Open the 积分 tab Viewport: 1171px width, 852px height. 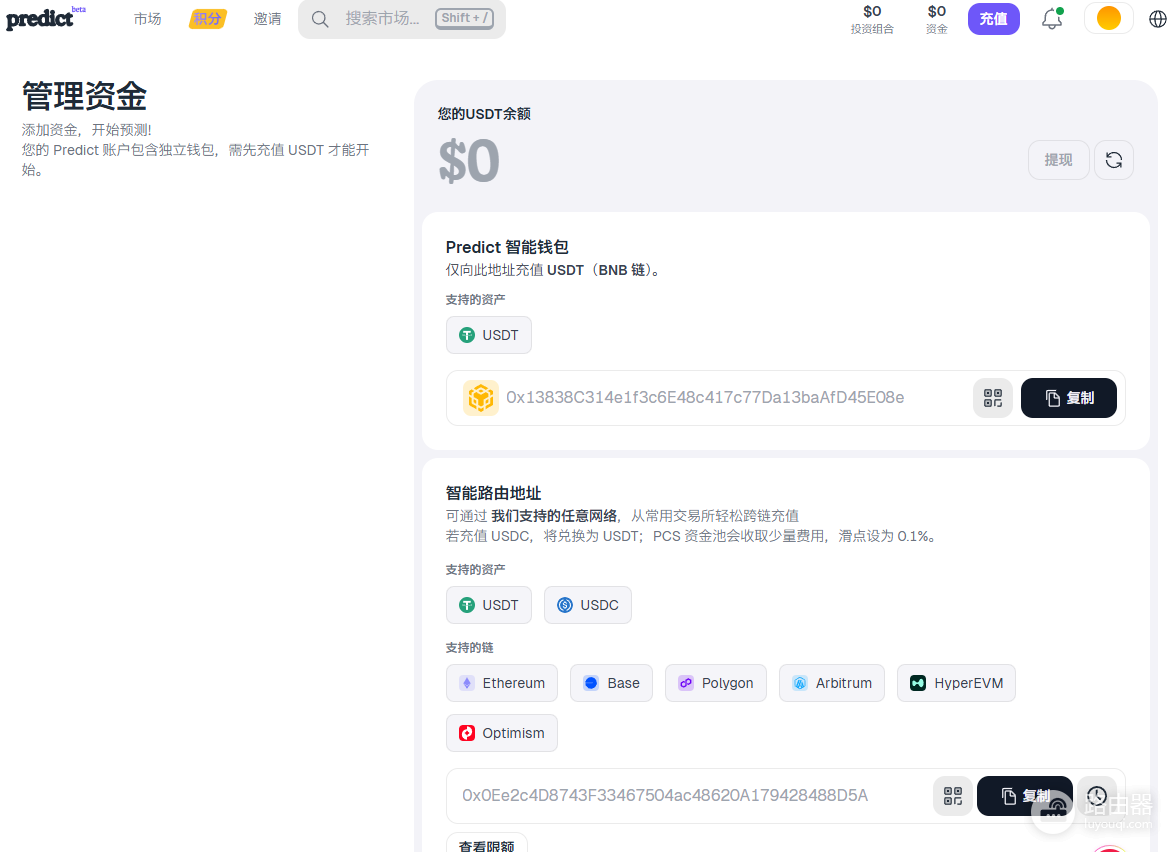[208, 19]
